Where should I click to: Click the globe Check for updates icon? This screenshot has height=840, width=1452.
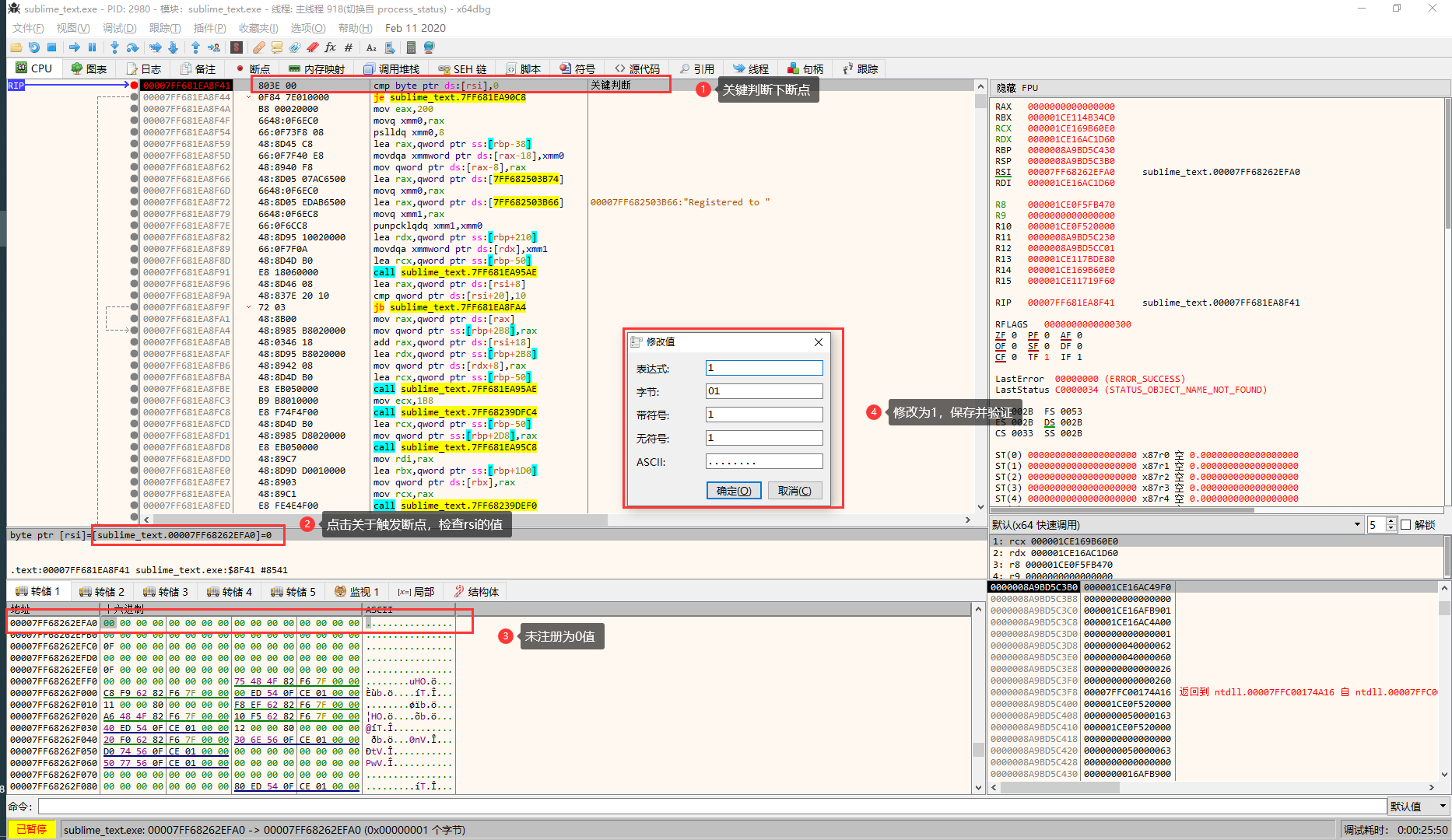tap(429, 47)
